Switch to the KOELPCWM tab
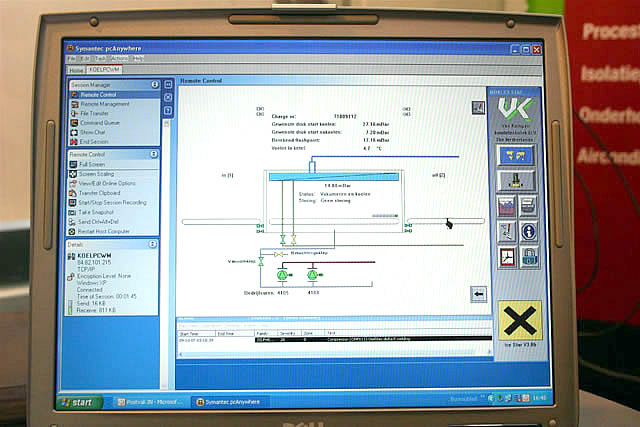Screen dimensions: 640x427 click(103, 70)
